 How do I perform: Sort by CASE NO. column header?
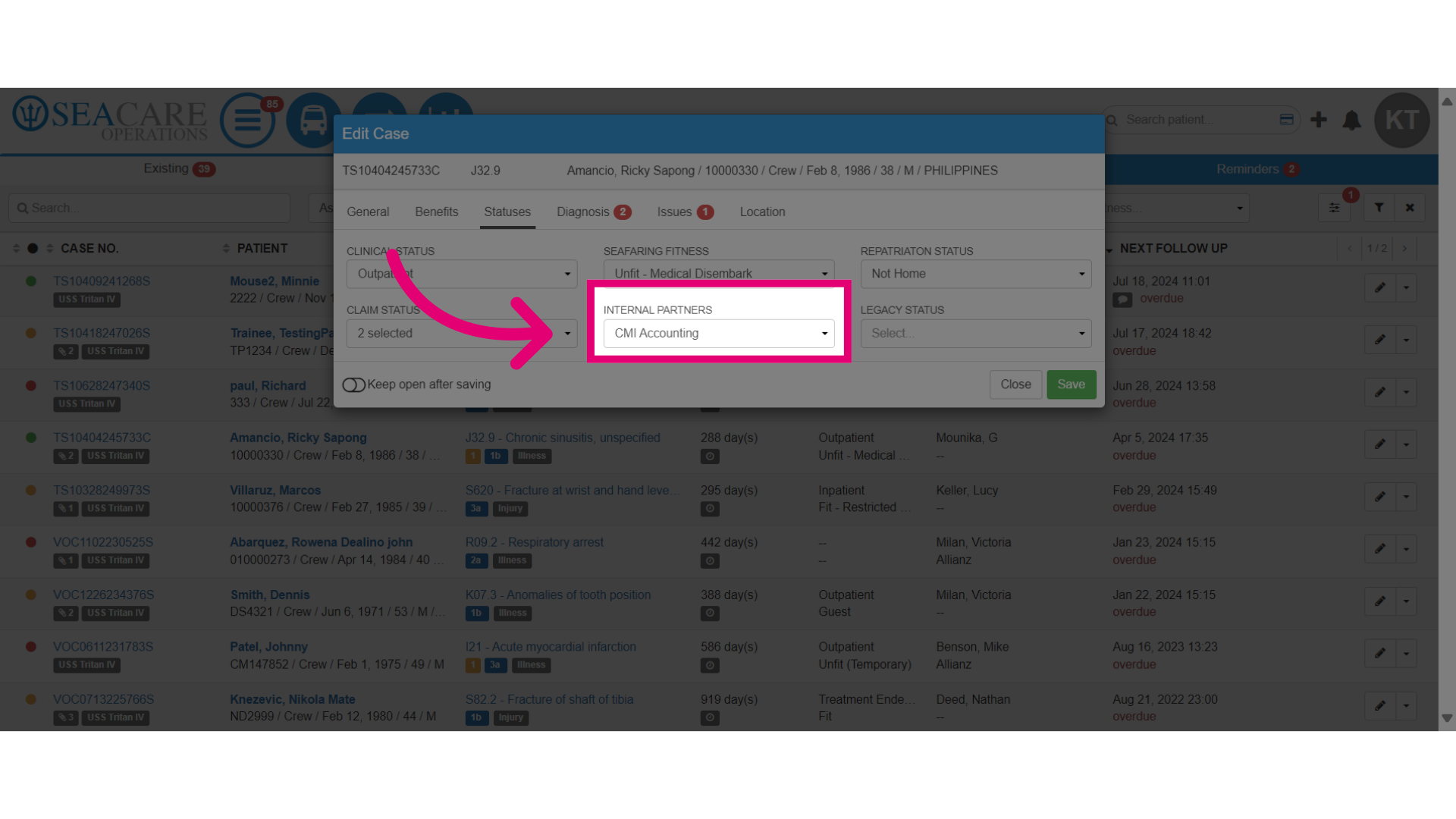89,249
